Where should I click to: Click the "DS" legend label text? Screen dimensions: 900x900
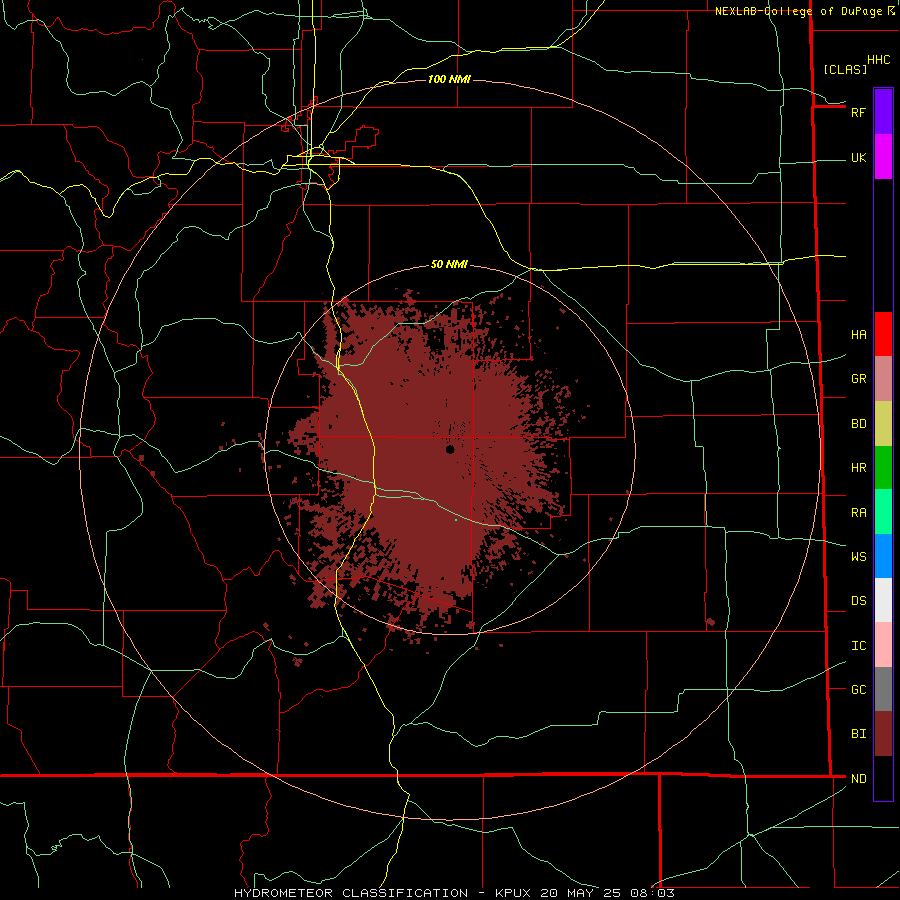coord(859,601)
